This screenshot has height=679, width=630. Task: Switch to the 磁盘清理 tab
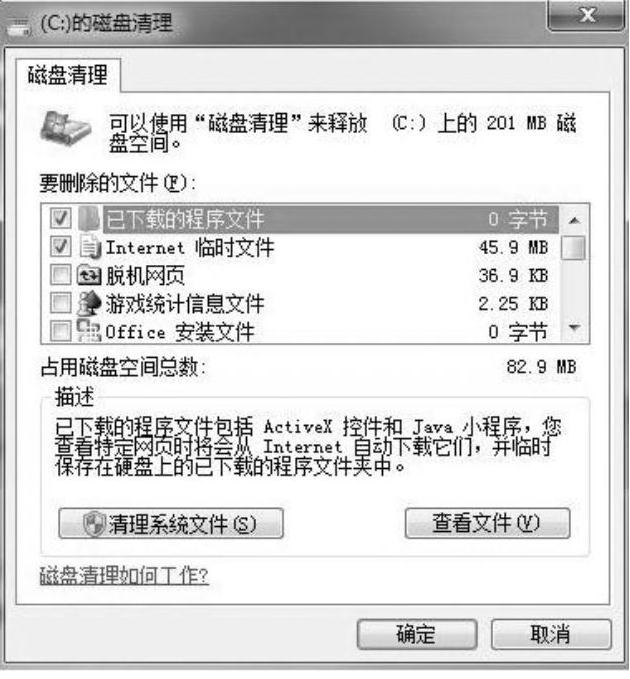coord(68,75)
